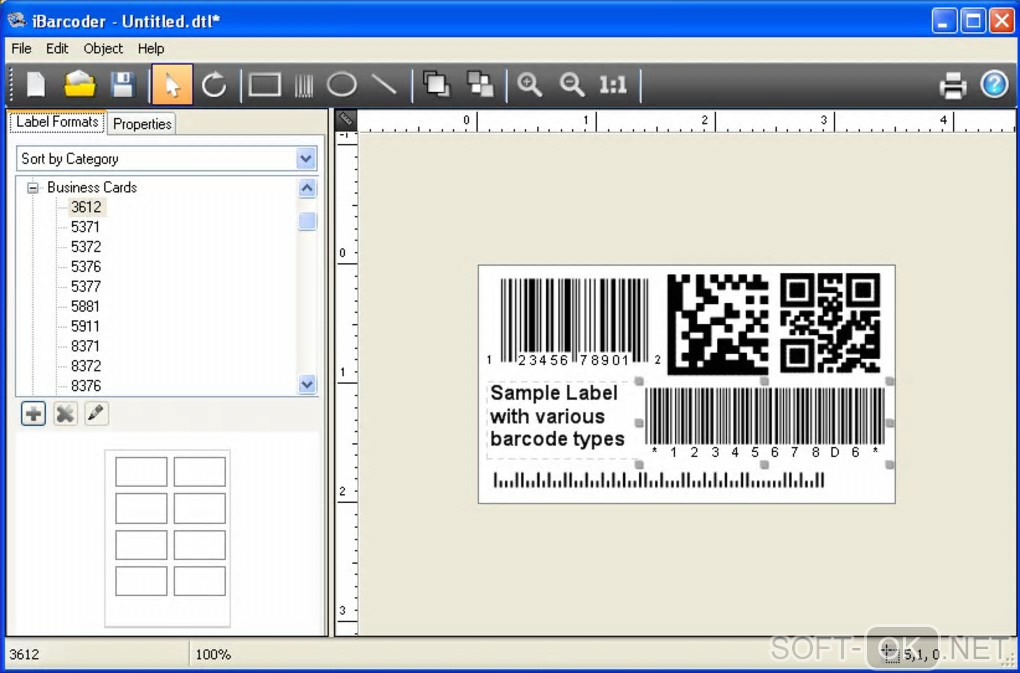Select label format 5371 in the list
This screenshot has width=1020, height=673.
click(85, 227)
